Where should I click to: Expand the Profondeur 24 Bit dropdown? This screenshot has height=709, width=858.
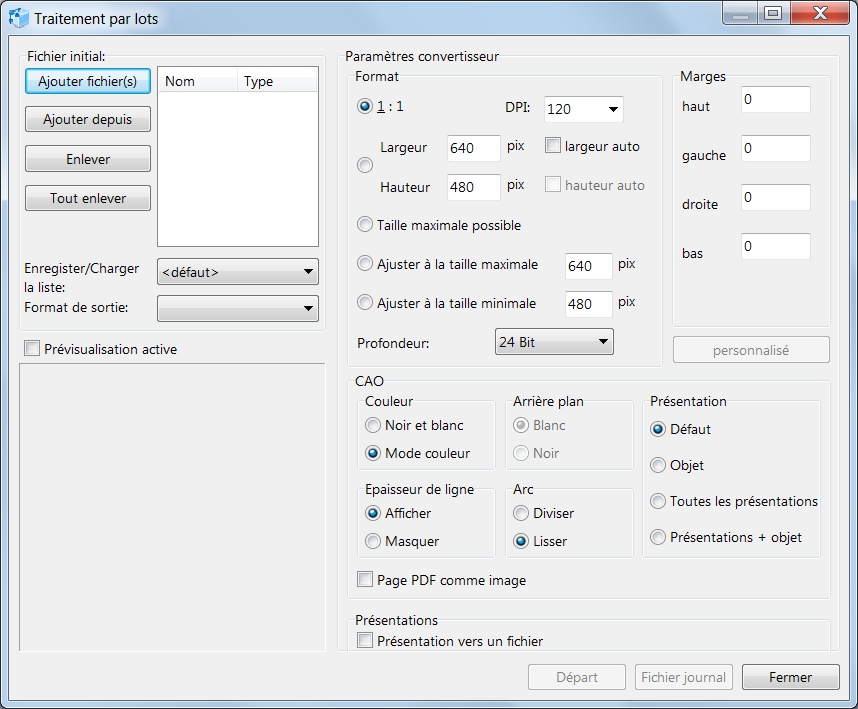click(554, 342)
